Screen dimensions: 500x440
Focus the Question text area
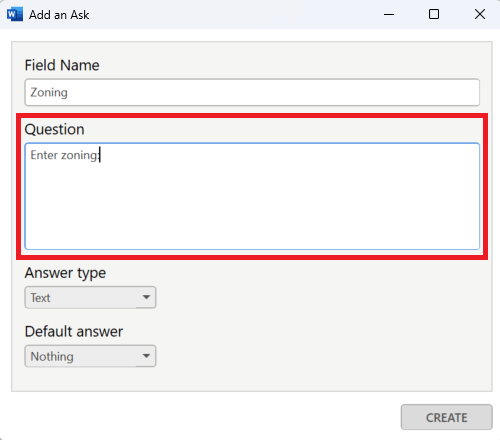click(x=252, y=196)
